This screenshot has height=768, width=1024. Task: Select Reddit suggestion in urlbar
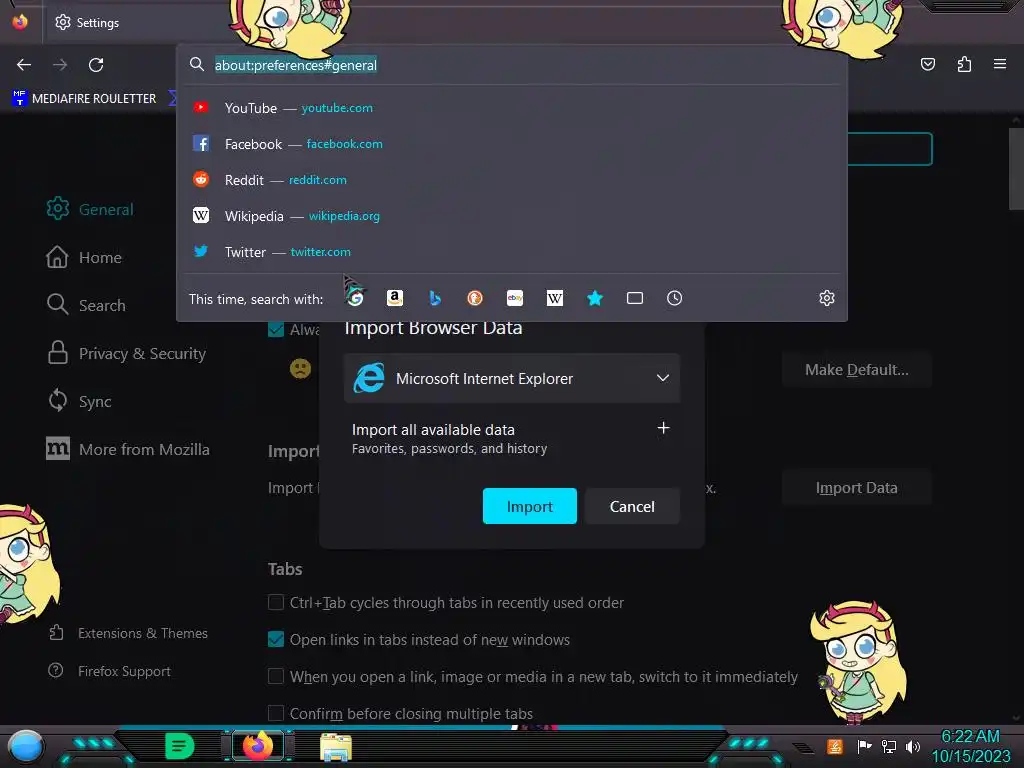coord(512,180)
